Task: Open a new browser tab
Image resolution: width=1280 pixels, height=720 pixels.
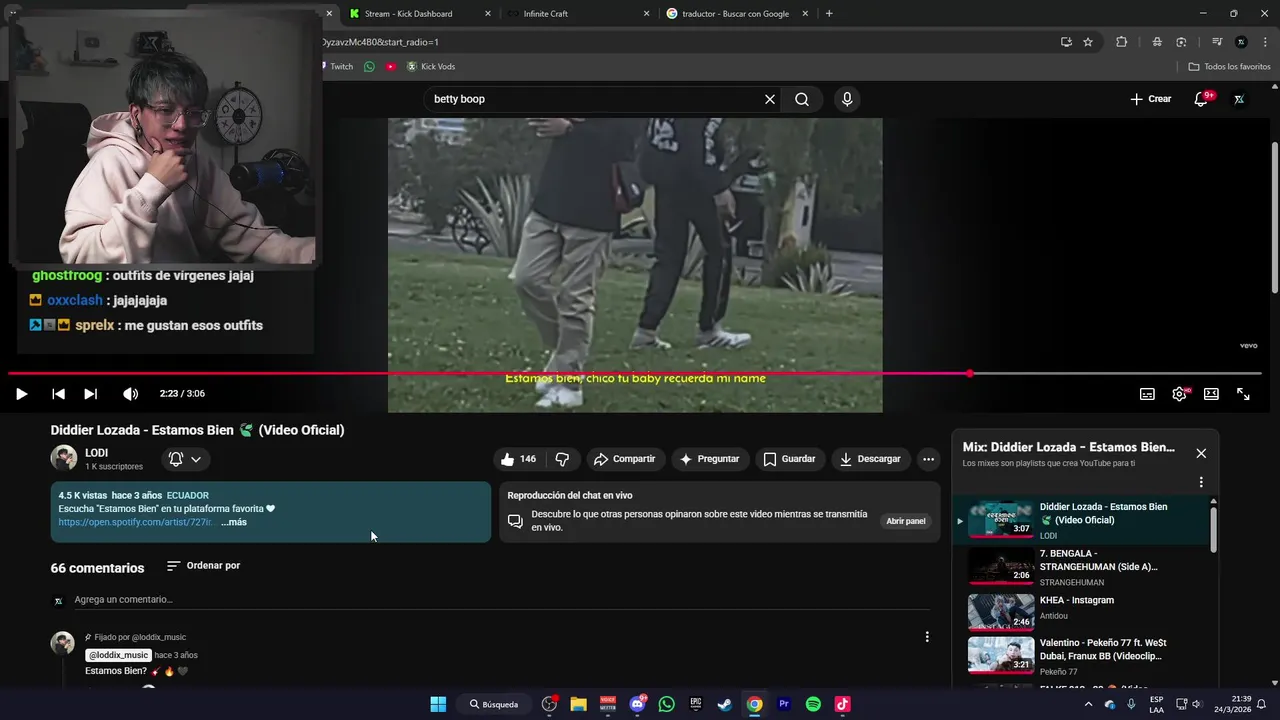Action: click(829, 14)
